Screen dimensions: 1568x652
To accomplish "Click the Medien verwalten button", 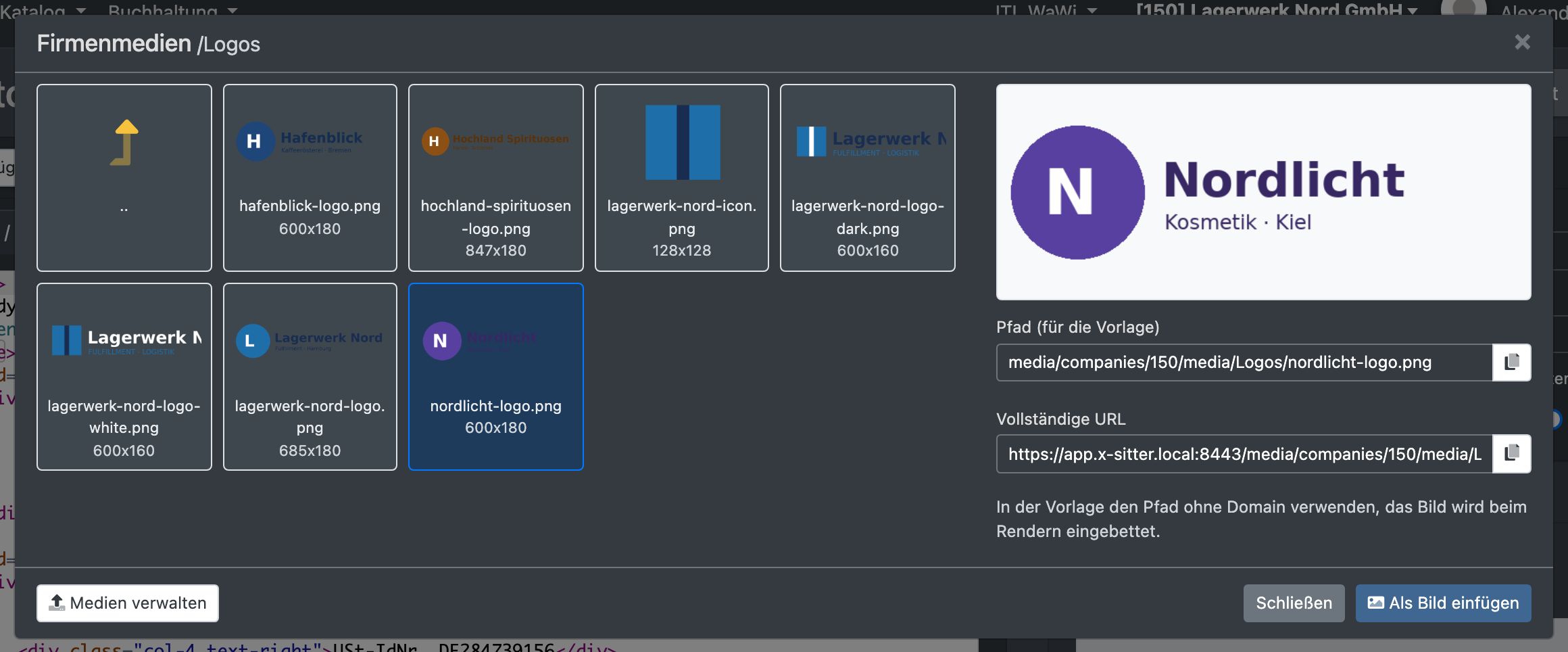I will (x=128, y=603).
